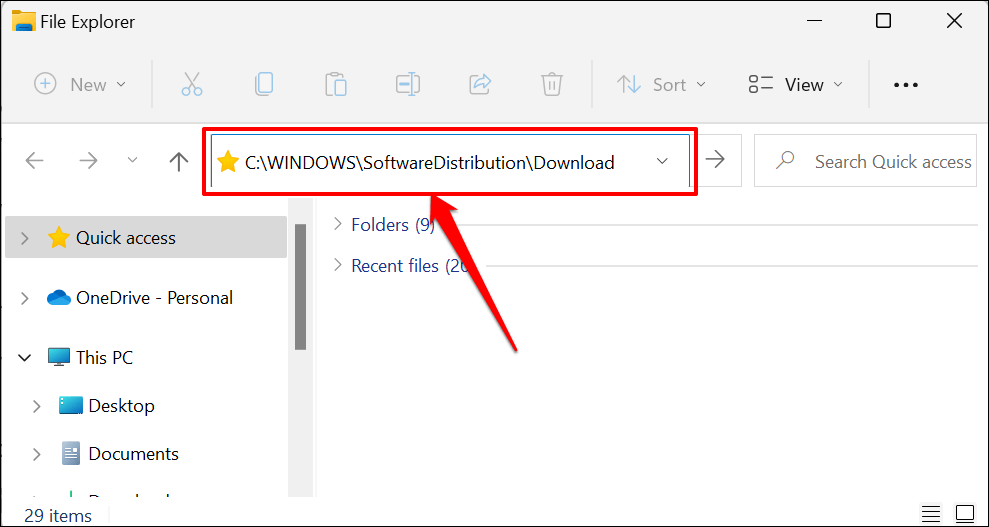Open the Sort options dropdown
Viewport: 989px width, 527px height.
661,85
